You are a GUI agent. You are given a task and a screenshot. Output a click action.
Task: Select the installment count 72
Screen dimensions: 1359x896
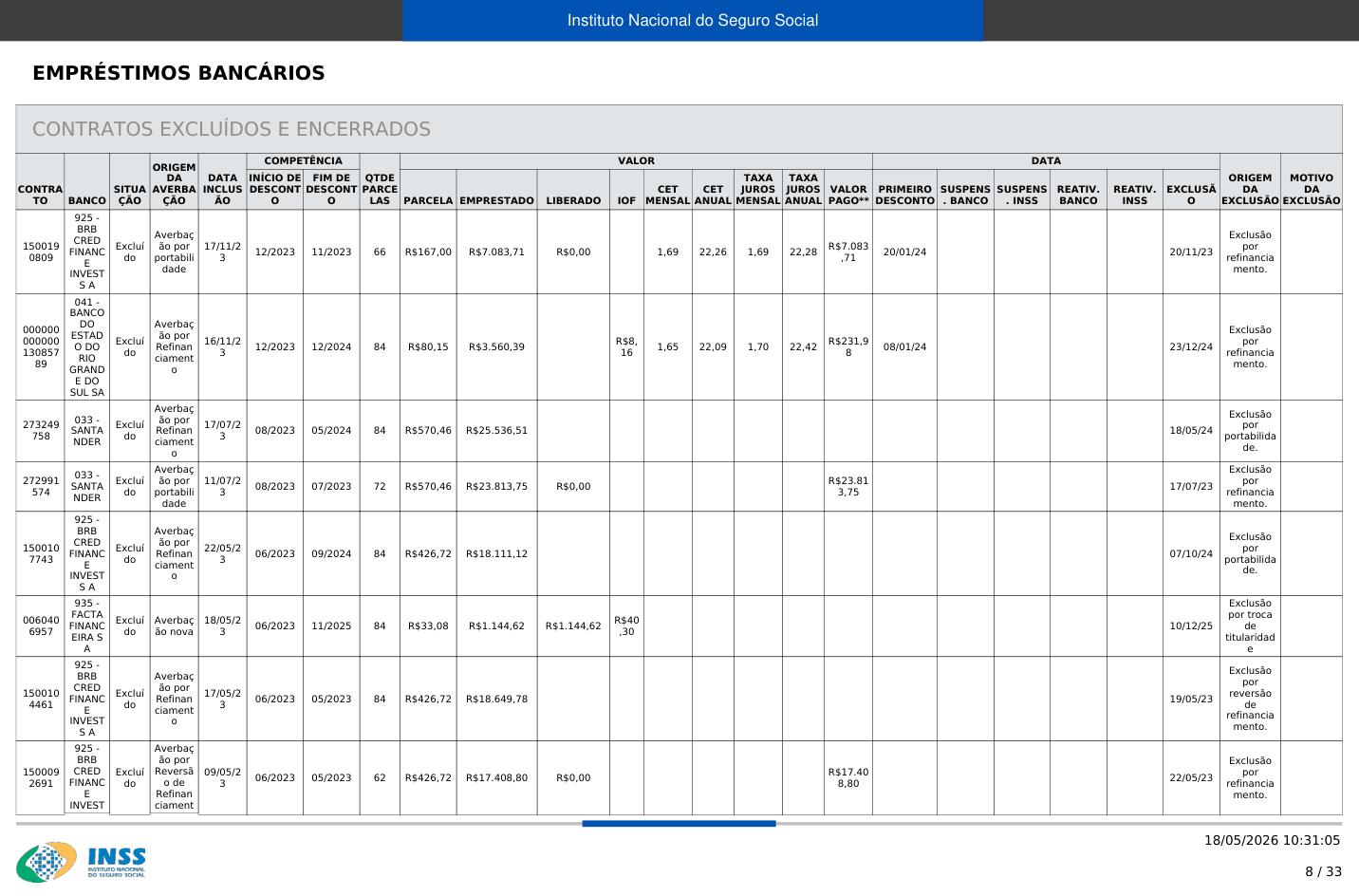pos(380,486)
